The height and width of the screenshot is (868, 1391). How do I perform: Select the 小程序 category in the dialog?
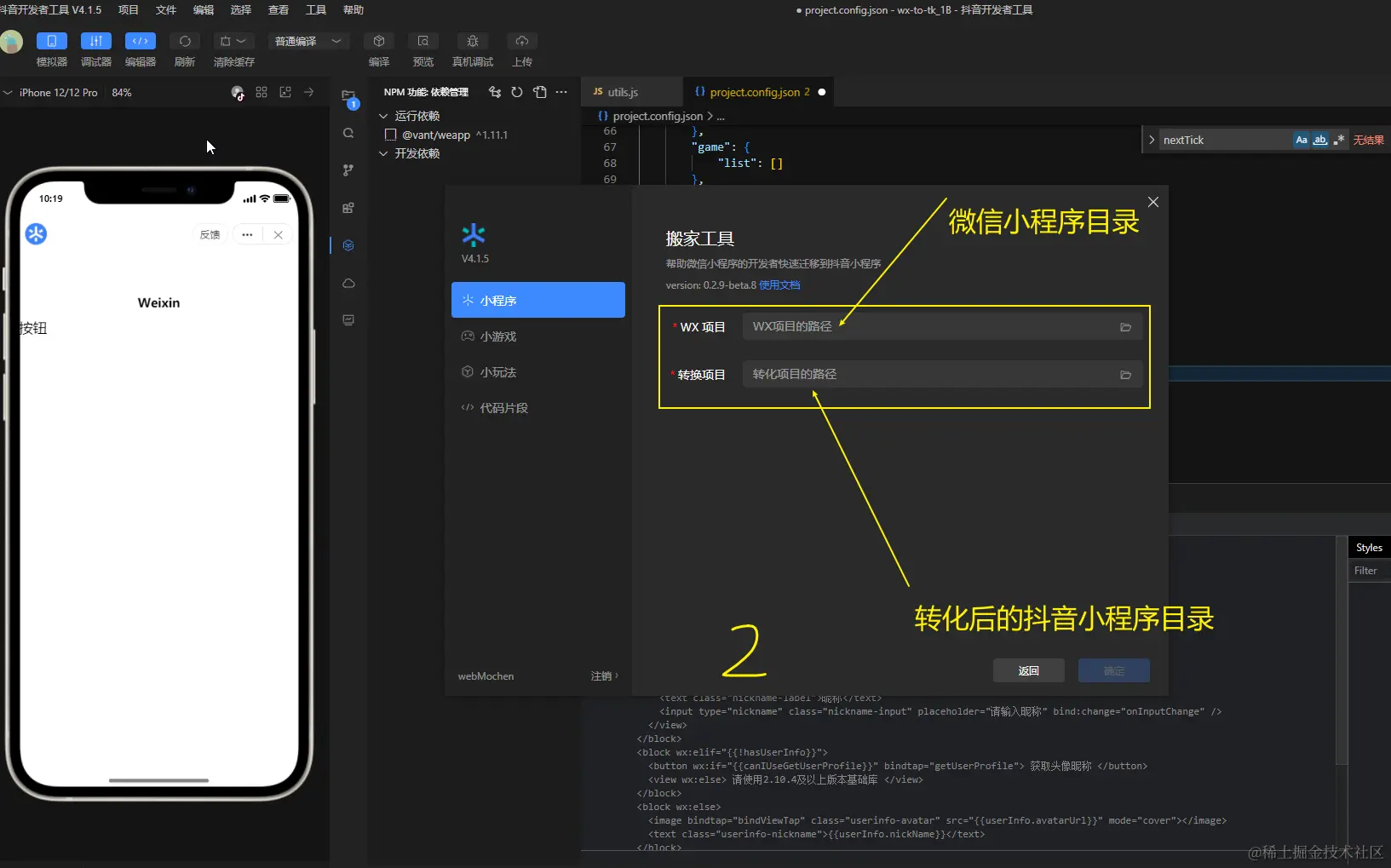[538, 300]
